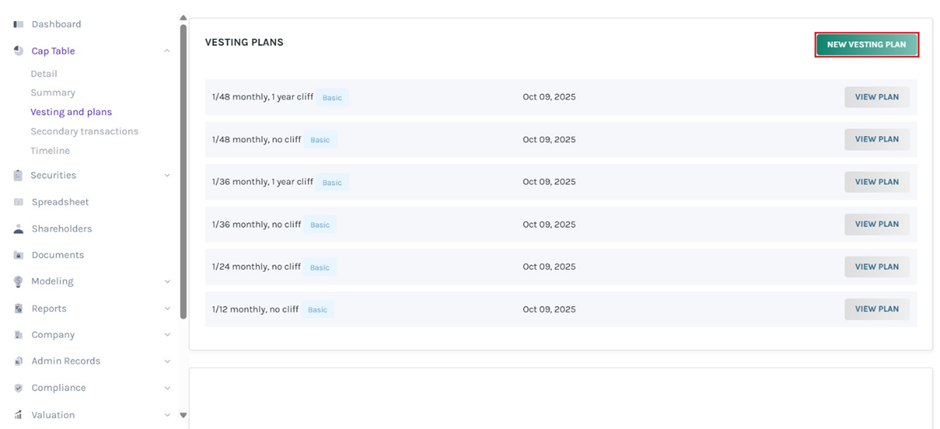Expand the Reports submenu chevron
The width and height of the screenshot is (940, 429).
pos(167,309)
